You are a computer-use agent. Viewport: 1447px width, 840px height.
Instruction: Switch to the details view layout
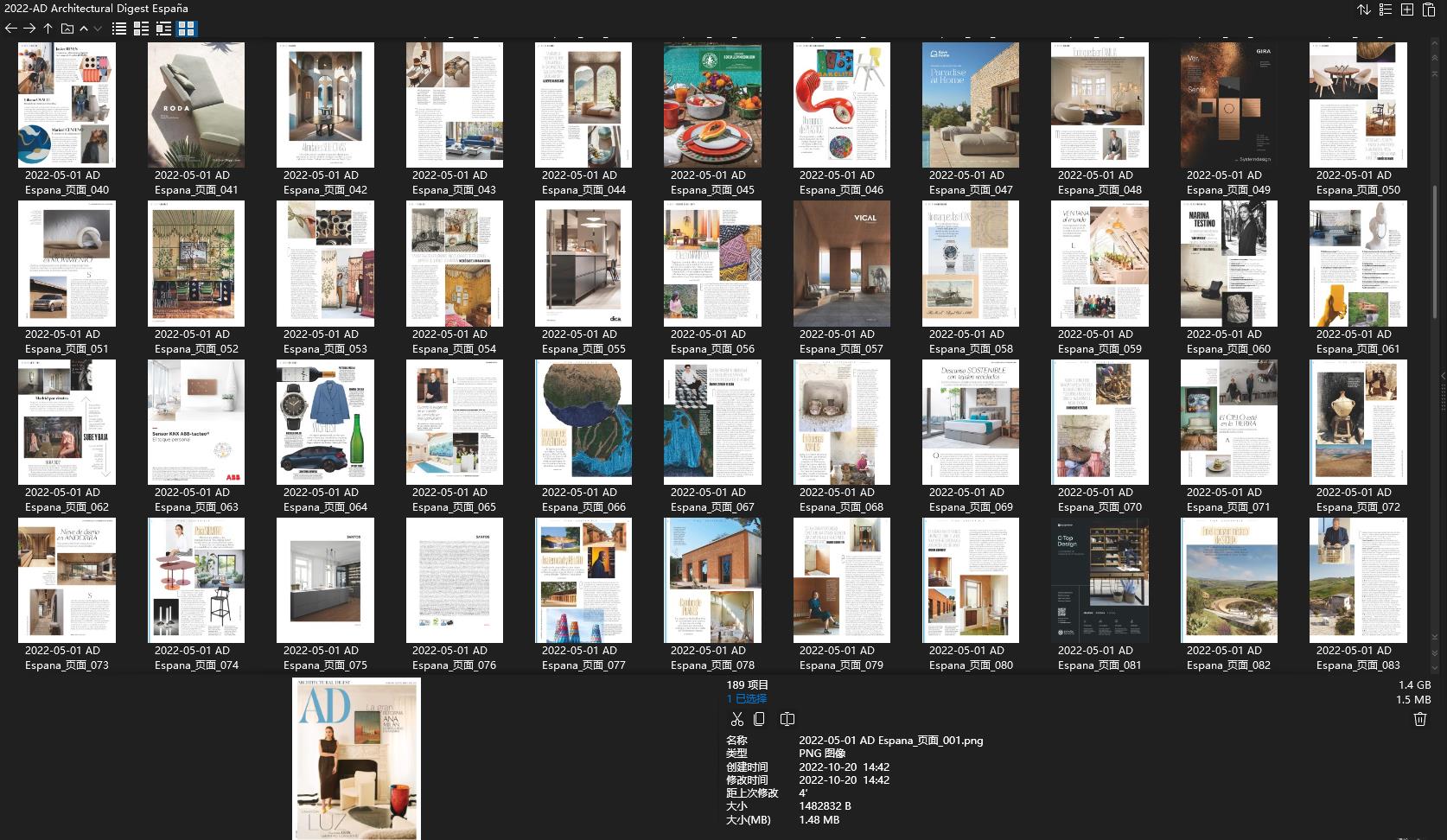164,28
